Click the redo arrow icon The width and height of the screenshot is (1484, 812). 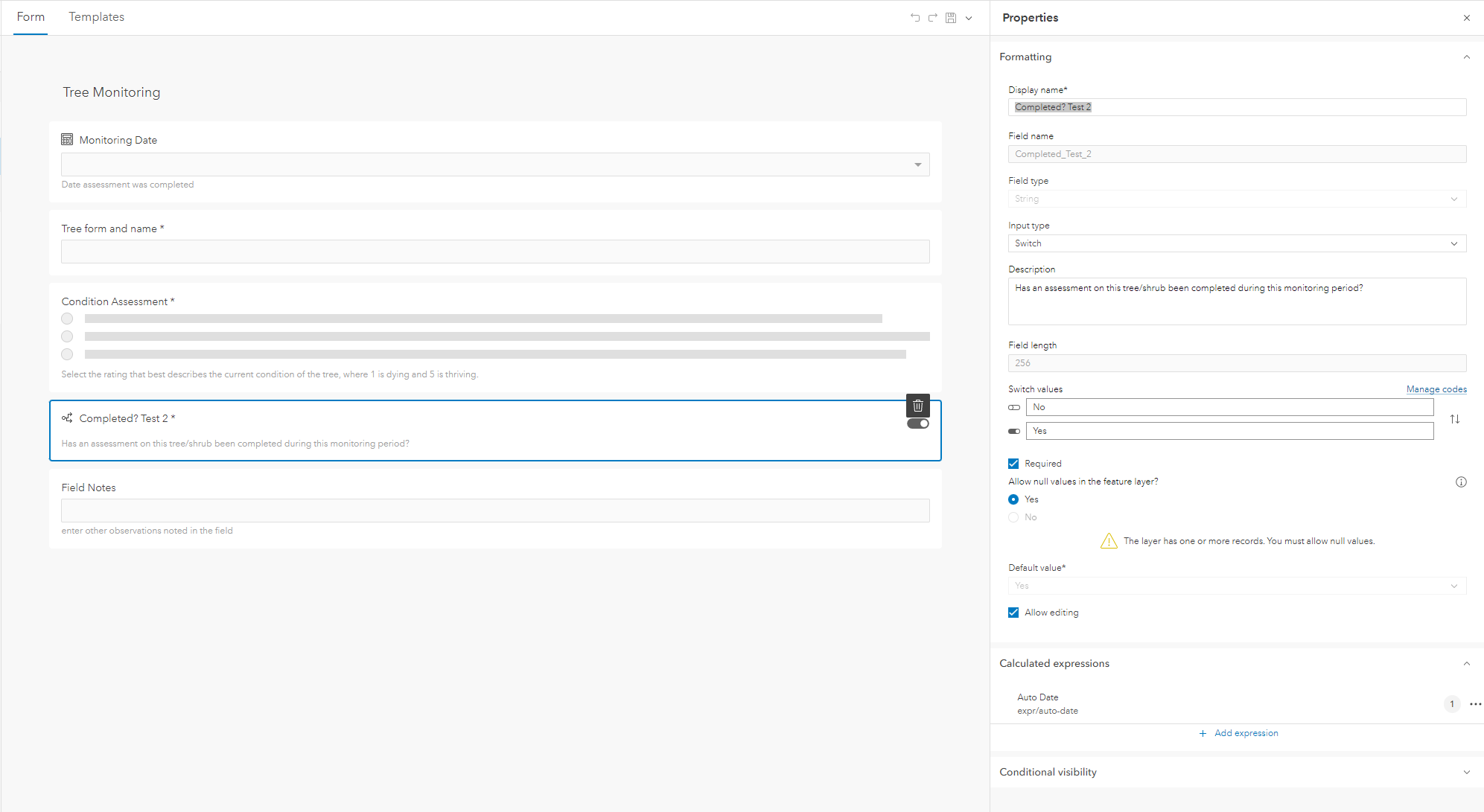click(932, 17)
